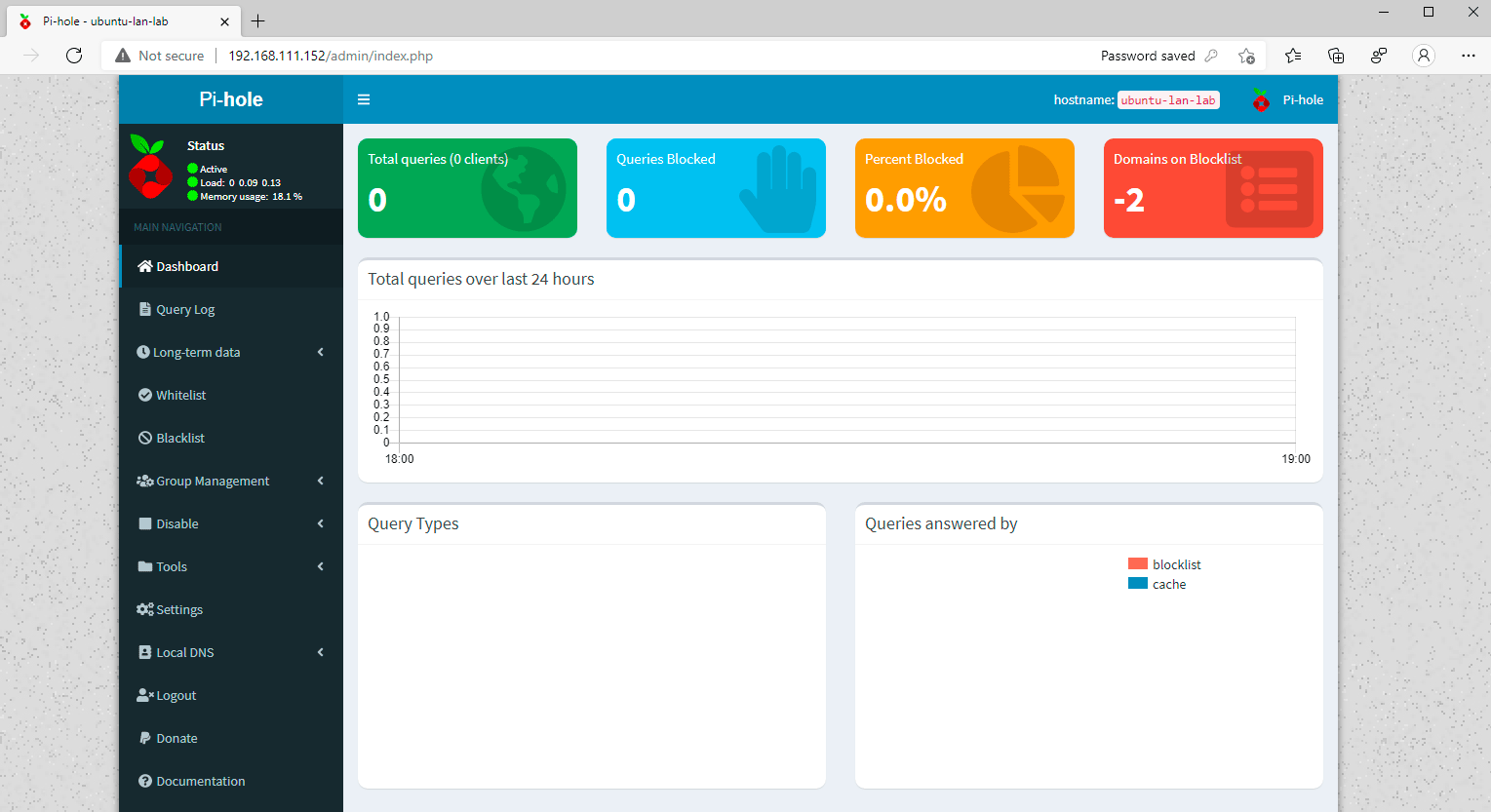The height and width of the screenshot is (812, 1491).
Task: Toggle the sidebar with the hamburger icon
Action: point(364,99)
